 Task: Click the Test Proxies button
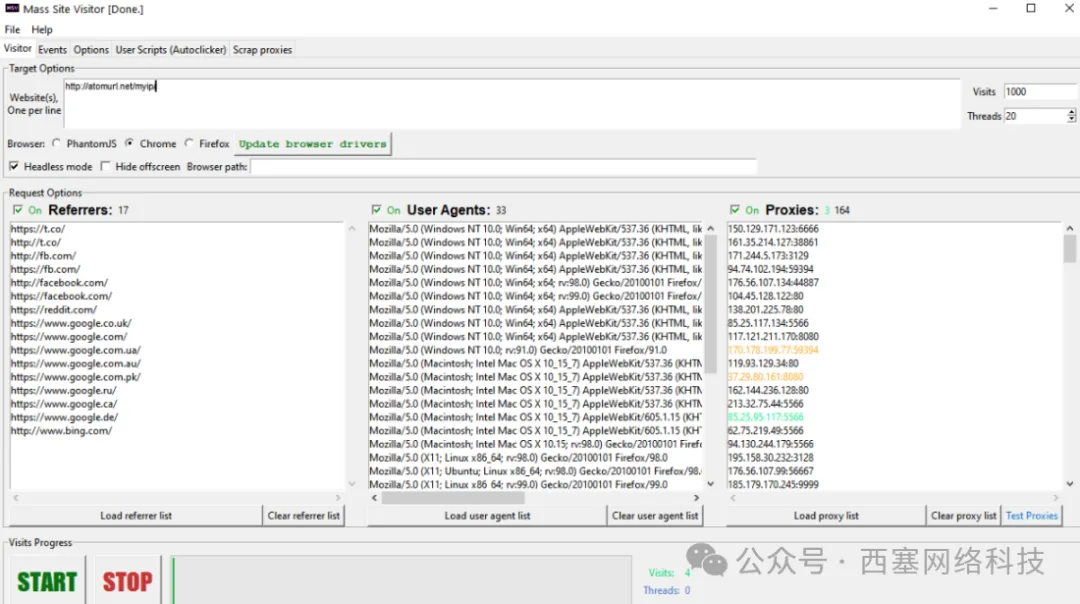pyautogui.click(x=1032, y=516)
